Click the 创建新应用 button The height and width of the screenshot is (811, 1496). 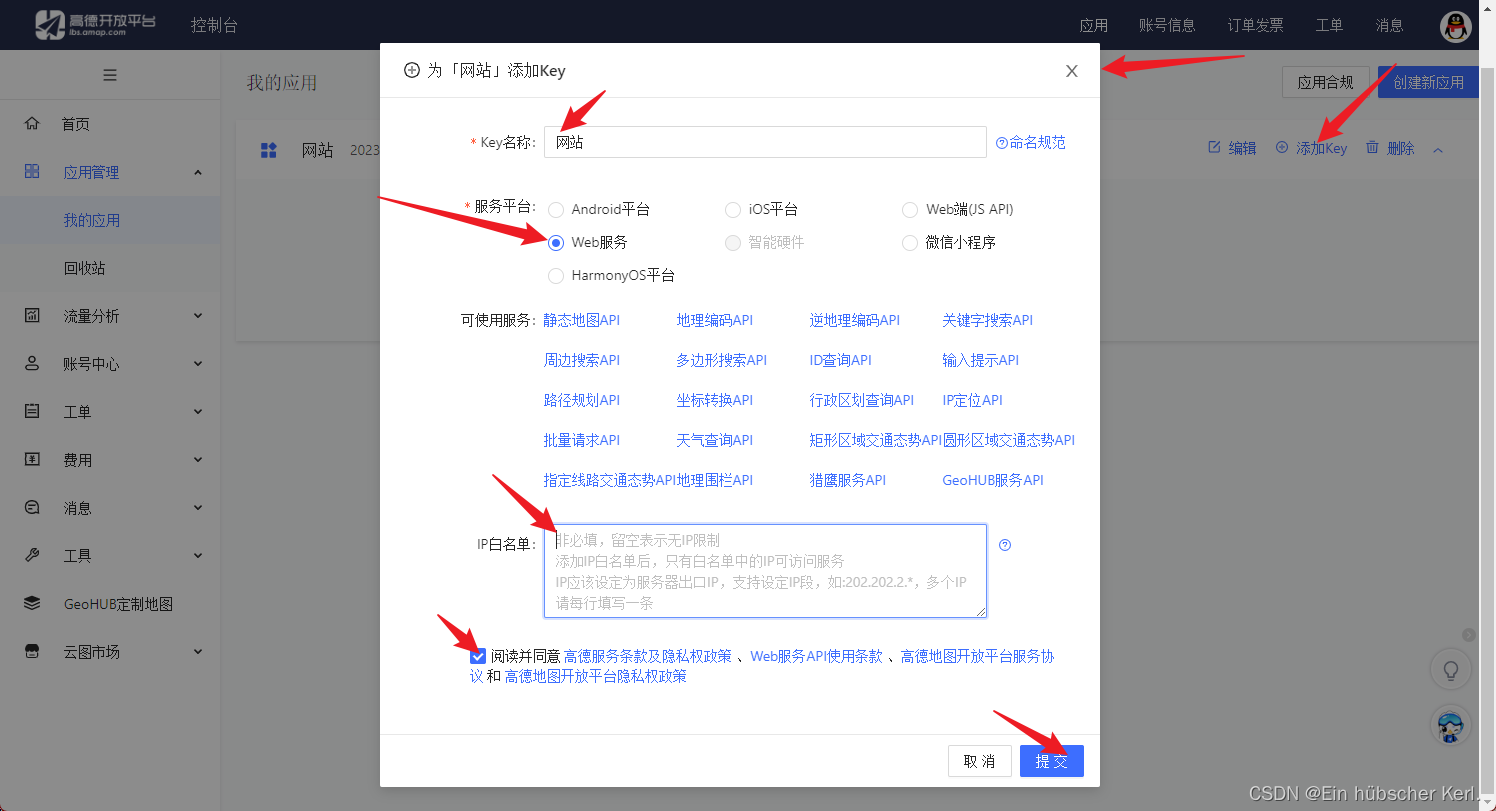pyautogui.click(x=1428, y=82)
